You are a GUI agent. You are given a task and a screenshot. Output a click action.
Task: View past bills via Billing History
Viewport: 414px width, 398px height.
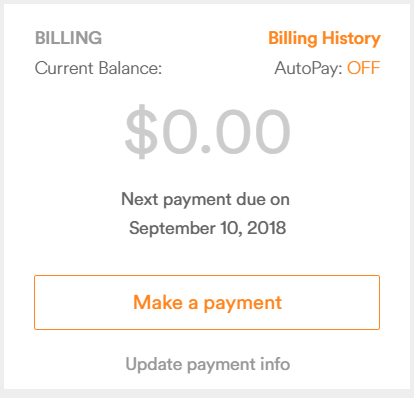[324, 38]
